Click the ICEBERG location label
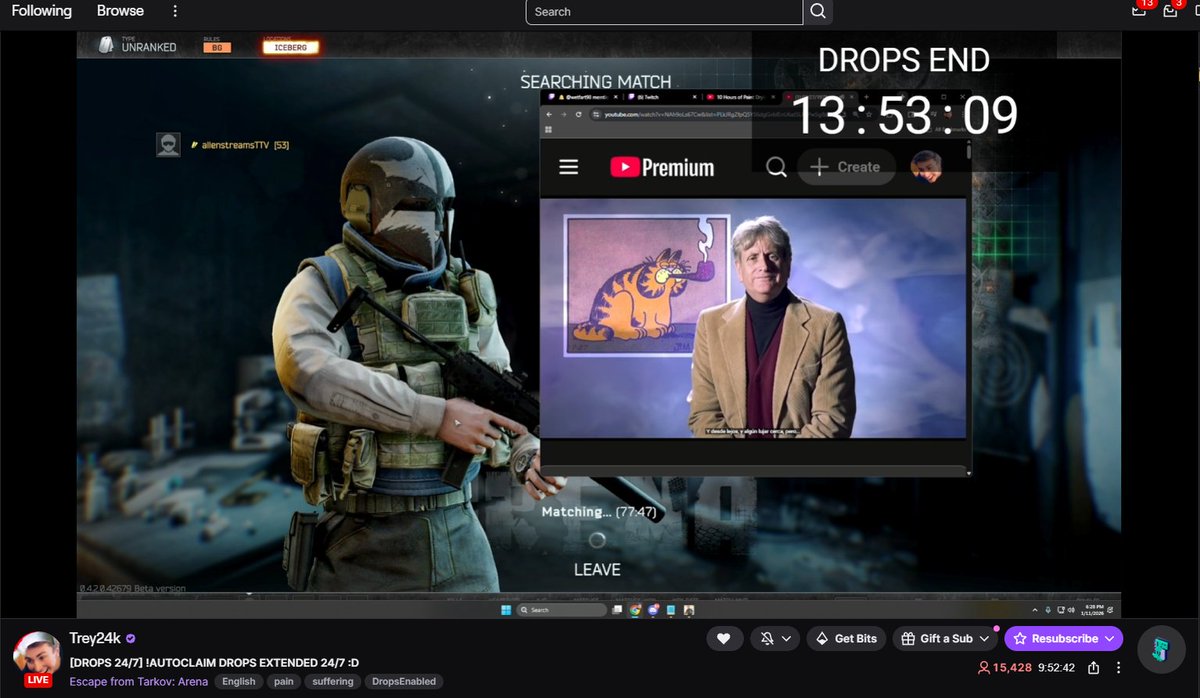Viewport: 1200px width, 698px height. 290,47
